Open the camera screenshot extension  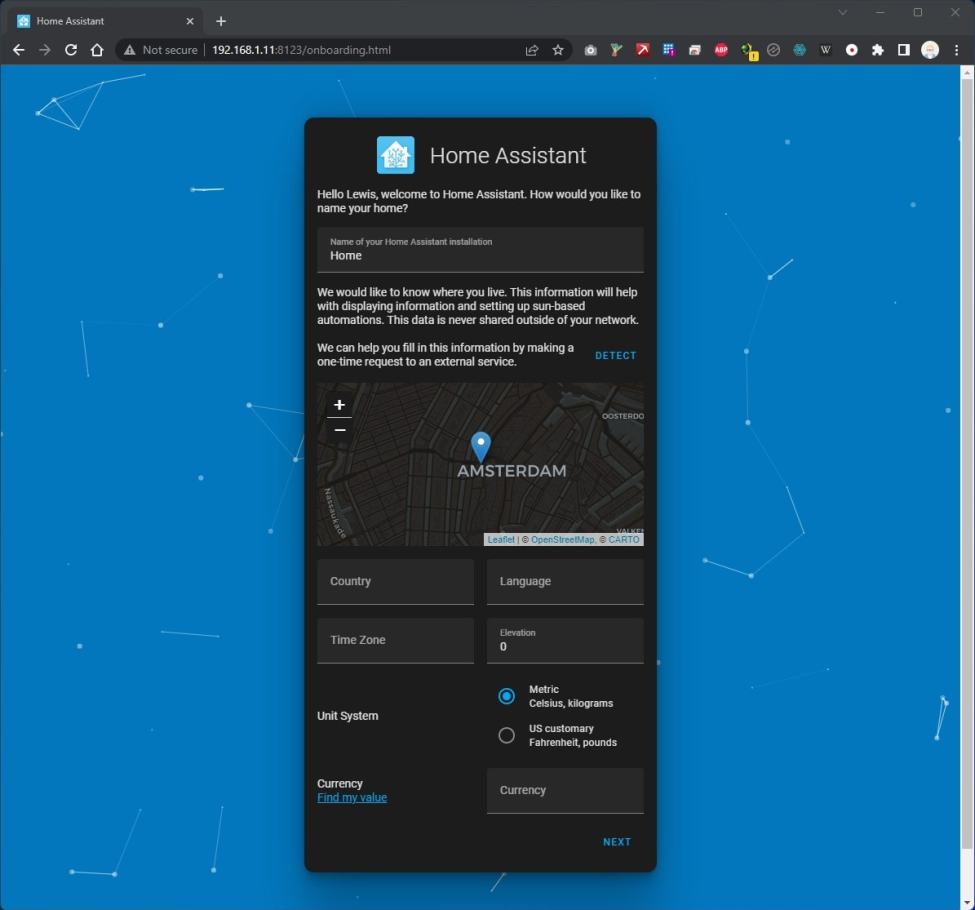pyautogui.click(x=591, y=50)
